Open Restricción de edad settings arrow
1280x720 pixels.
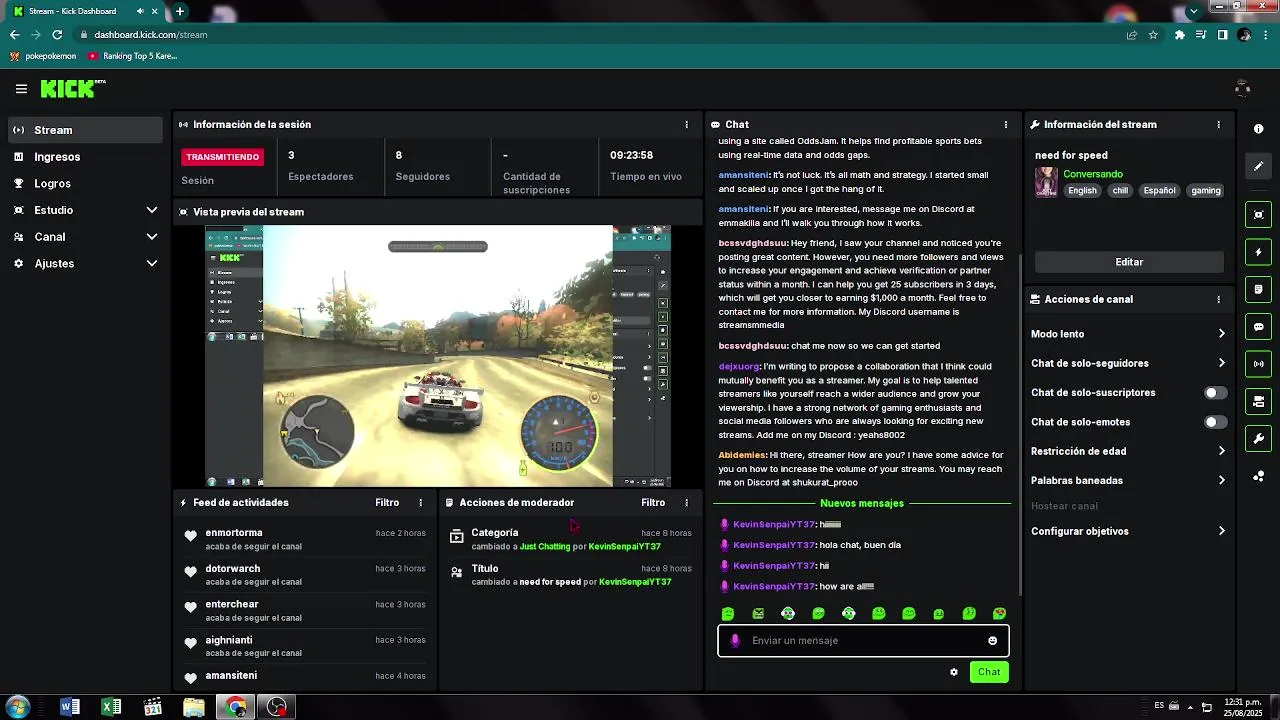pos(1221,451)
